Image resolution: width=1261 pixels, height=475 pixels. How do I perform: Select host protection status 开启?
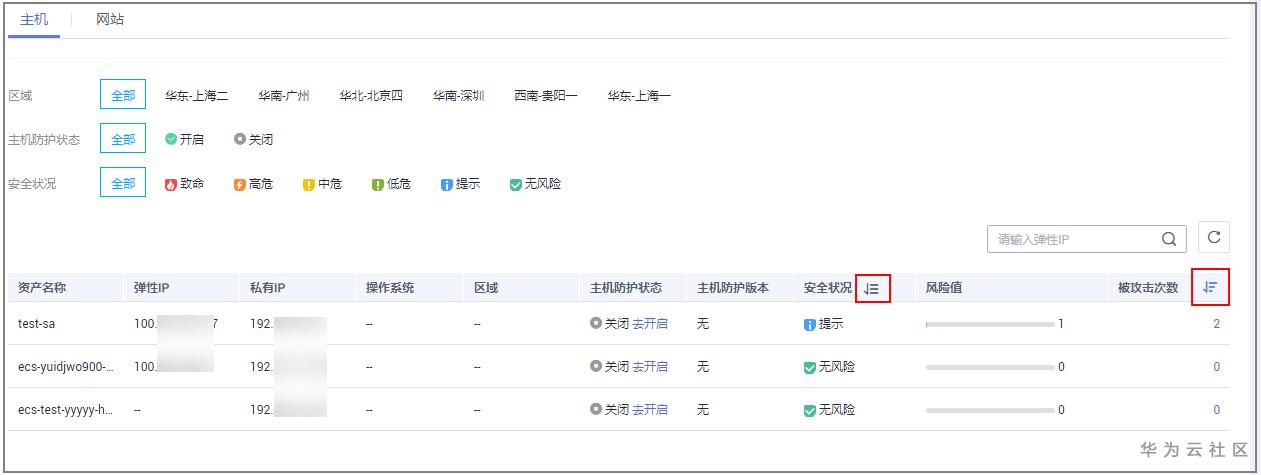[x=184, y=140]
